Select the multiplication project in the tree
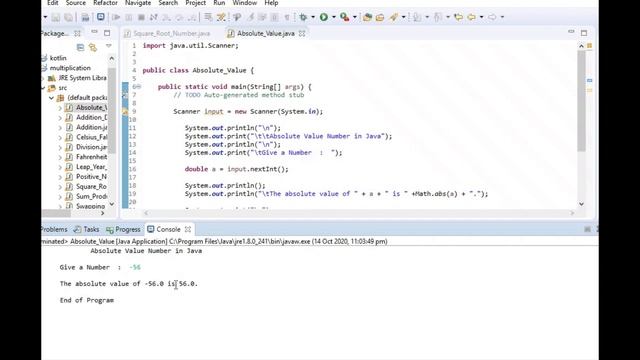Image resolution: width=640 pixels, height=360 pixels. point(70,68)
